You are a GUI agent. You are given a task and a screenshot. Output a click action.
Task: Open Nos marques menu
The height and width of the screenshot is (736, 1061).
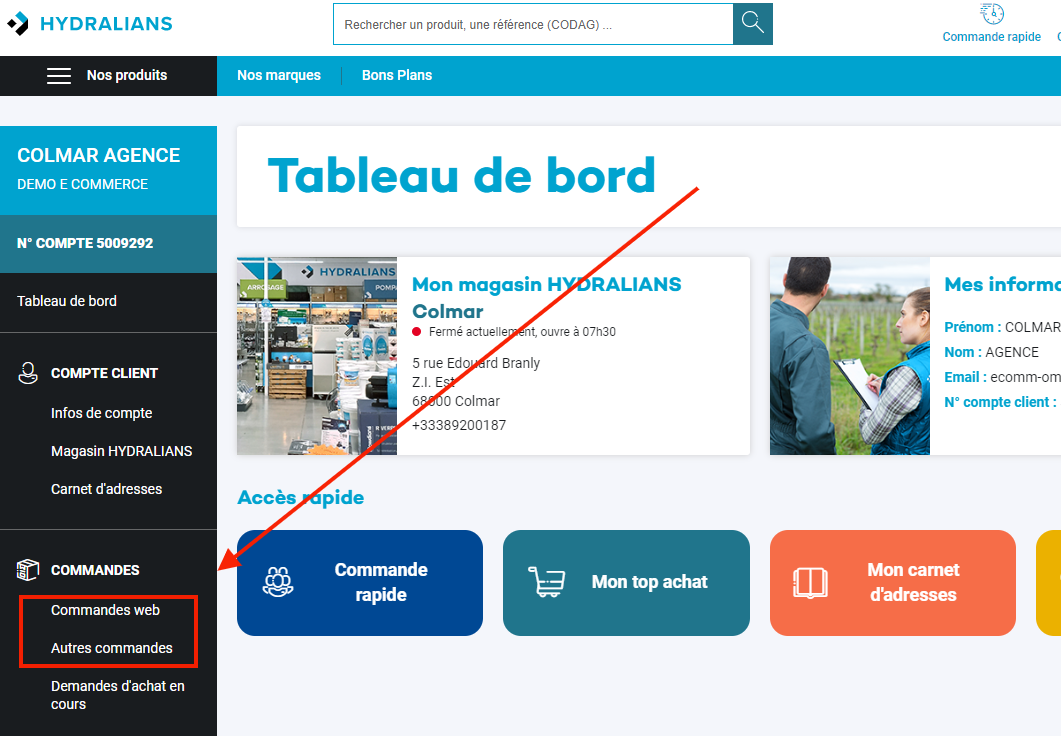click(x=279, y=75)
